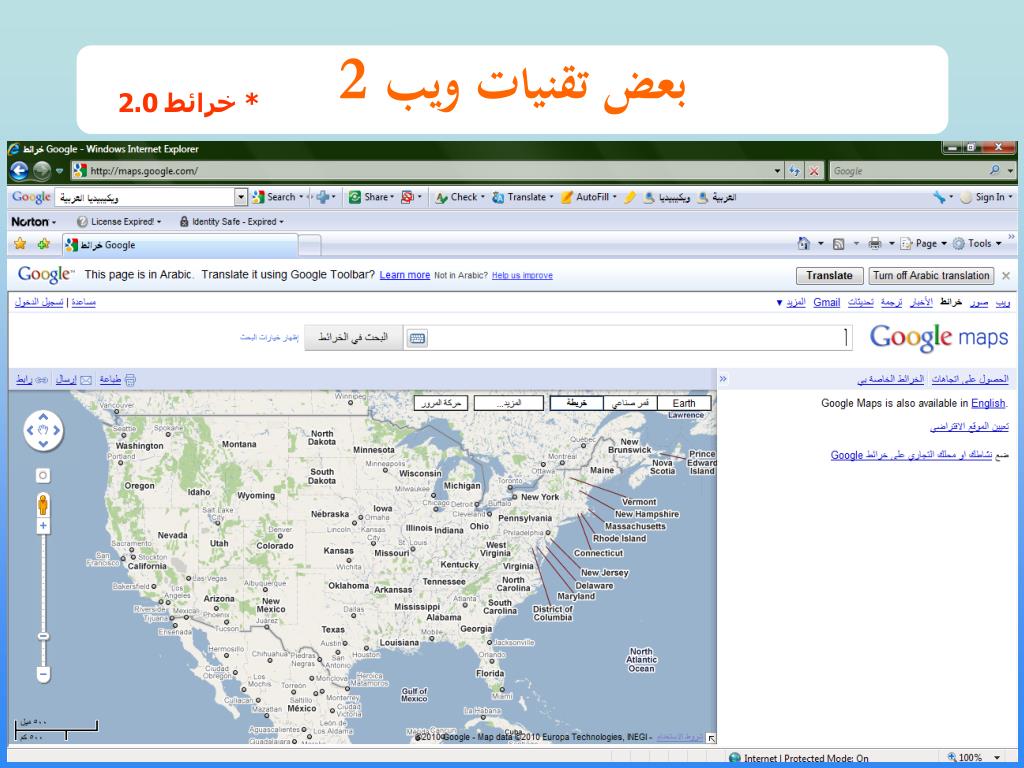Open the recent pages dropdown next to forward
This screenshot has height=768, width=1024.
click(59, 171)
